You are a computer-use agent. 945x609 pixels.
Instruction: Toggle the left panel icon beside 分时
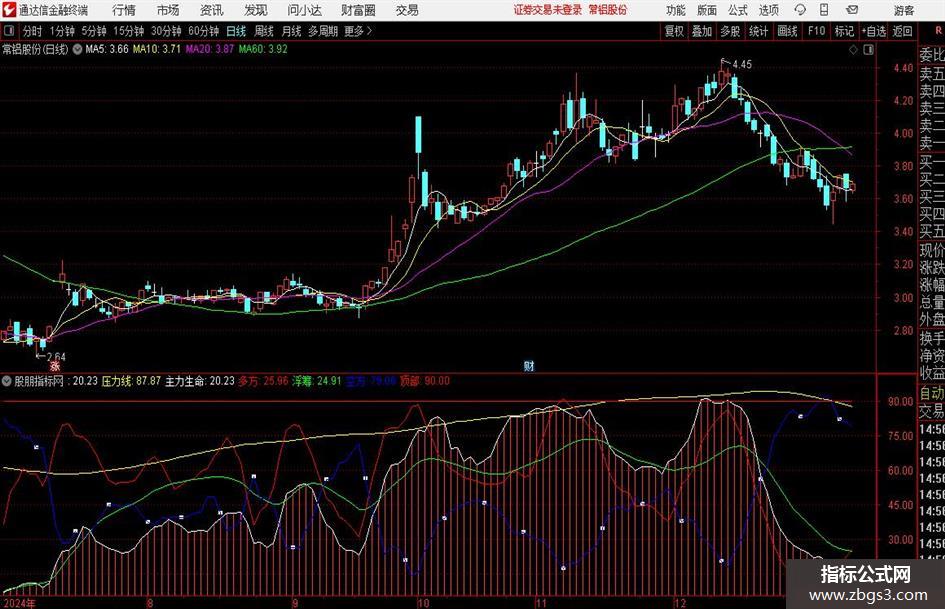[x=8, y=31]
